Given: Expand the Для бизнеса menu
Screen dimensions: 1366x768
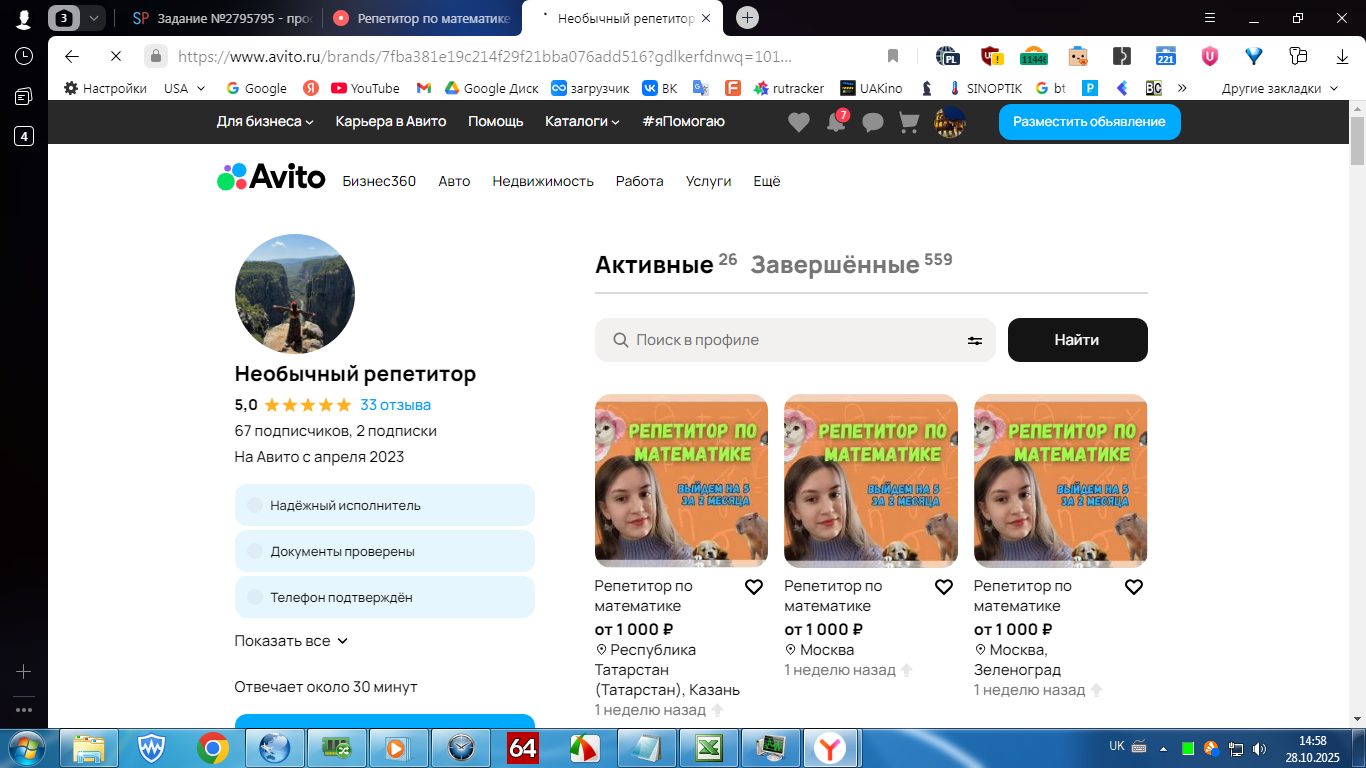Looking at the screenshot, I should click(x=265, y=121).
